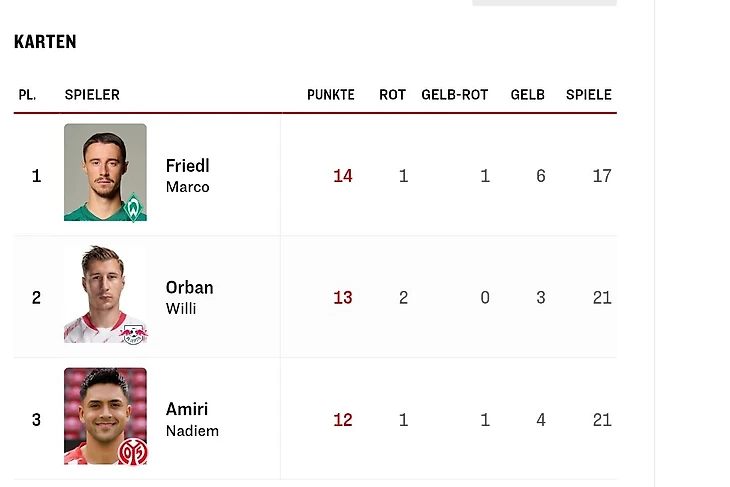
Task: Click Friedl's 14 points value
Action: point(343,176)
